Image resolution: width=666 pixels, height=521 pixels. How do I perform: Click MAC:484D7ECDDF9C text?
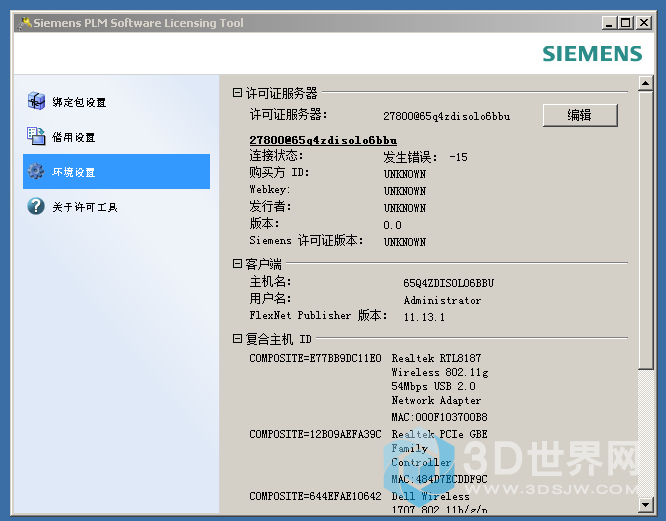pyautogui.click(x=439, y=479)
